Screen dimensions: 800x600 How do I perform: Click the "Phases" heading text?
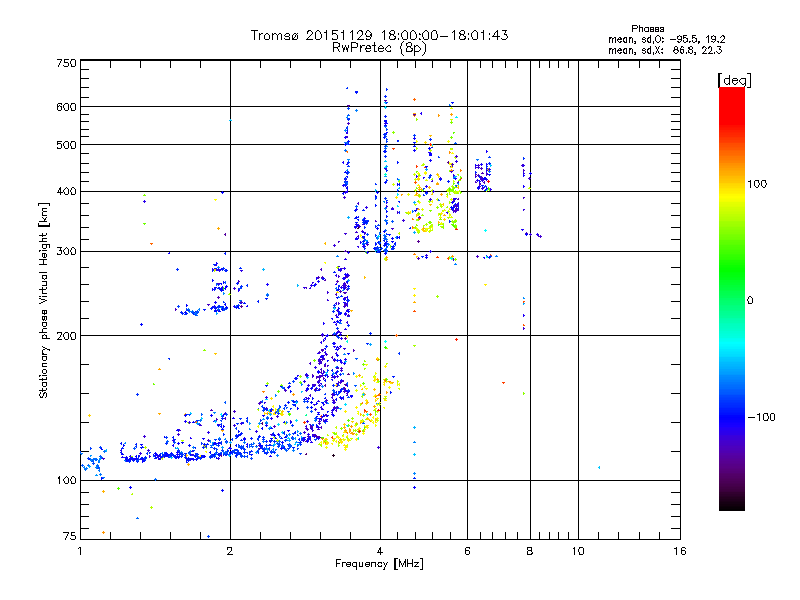click(647, 29)
